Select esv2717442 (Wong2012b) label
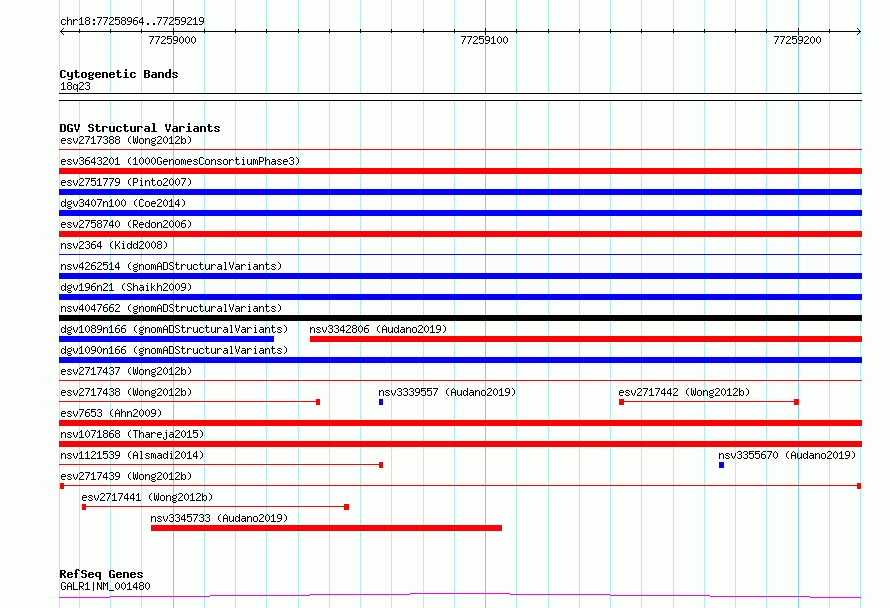This screenshot has width=890, height=608. click(x=684, y=392)
